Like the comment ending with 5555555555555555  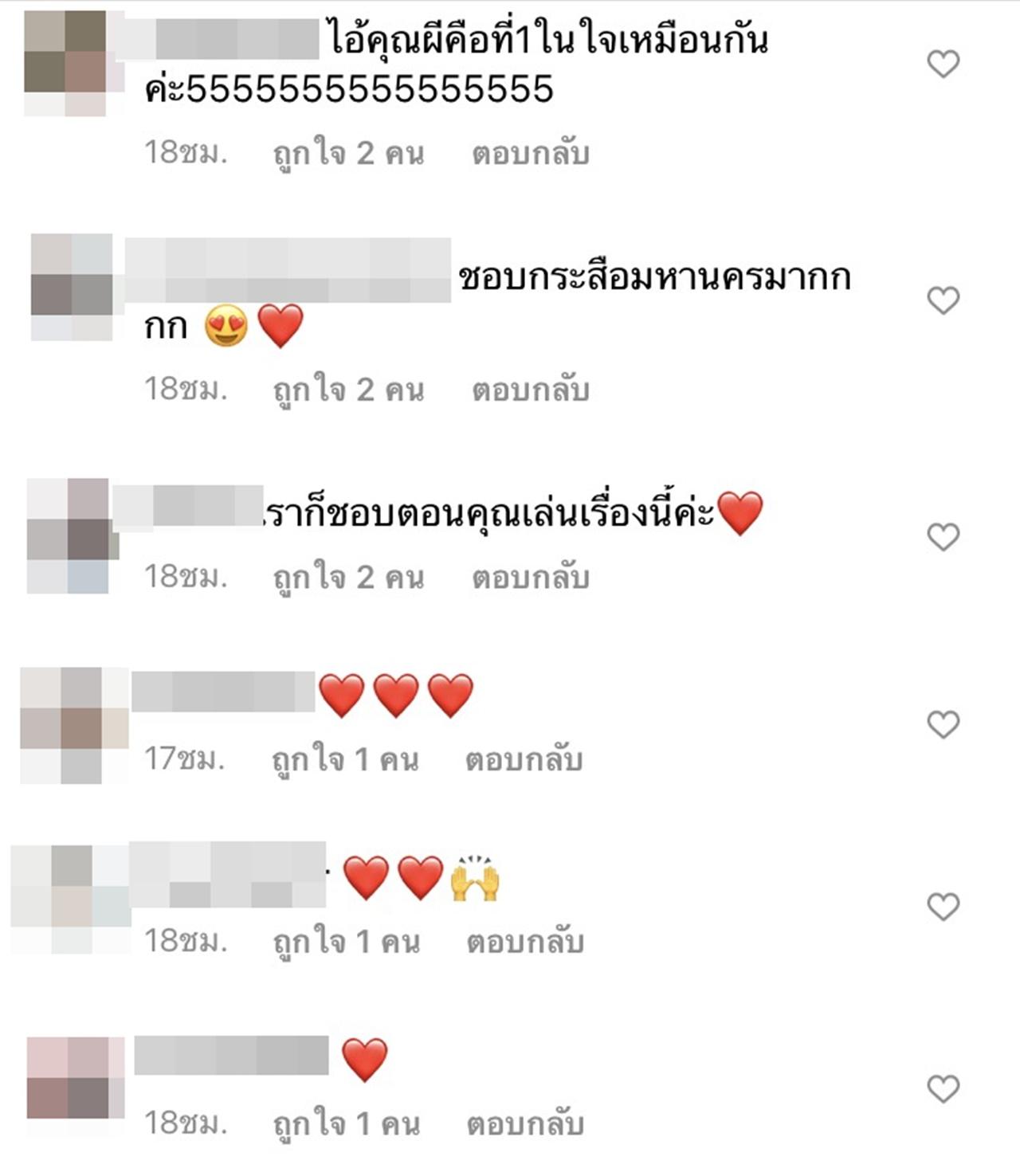click(x=943, y=64)
